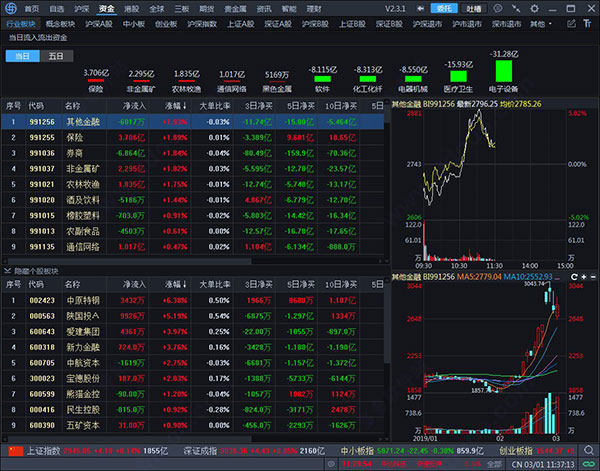Image resolution: width=600 pixels, height=471 pixels.
Task: Click stock code 600318 in lower table
Action: click(x=42, y=347)
